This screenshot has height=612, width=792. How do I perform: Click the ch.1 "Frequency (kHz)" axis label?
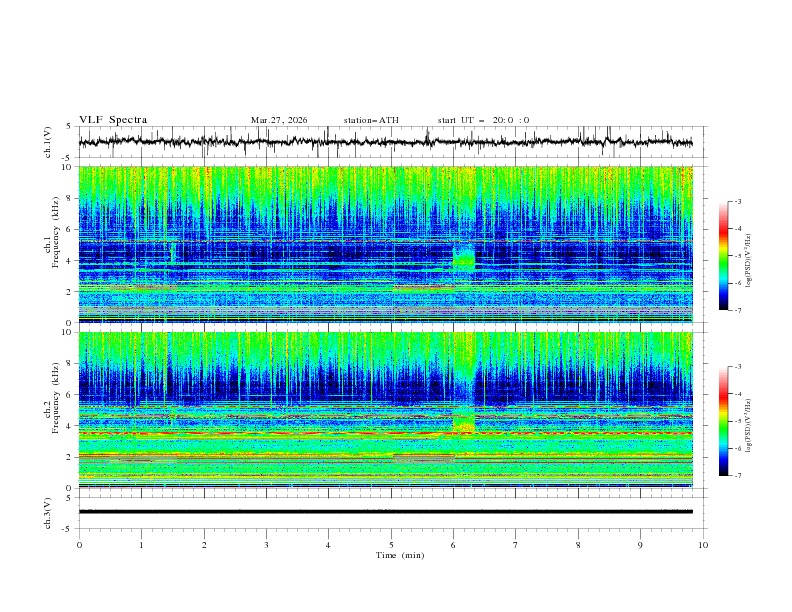[x=55, y=232]
